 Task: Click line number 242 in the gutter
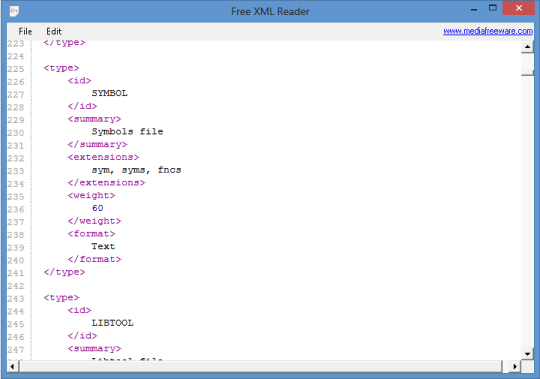16,286
